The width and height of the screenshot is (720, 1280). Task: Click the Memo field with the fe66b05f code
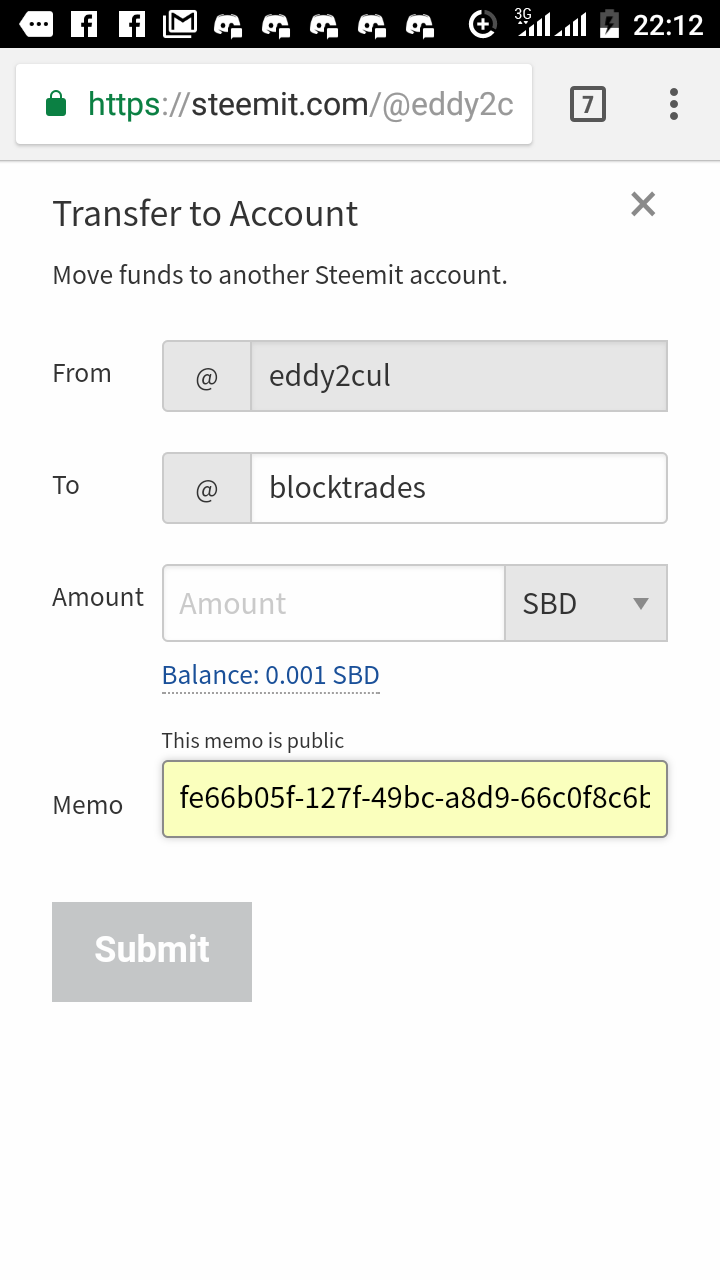click(415, 798)
